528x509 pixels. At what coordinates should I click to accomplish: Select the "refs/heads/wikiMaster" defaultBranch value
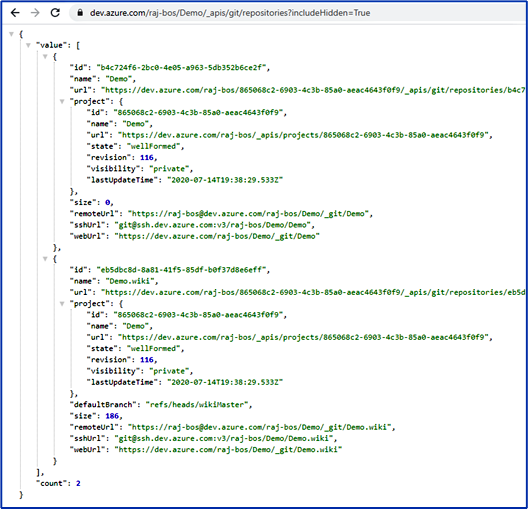click(197, 404)
